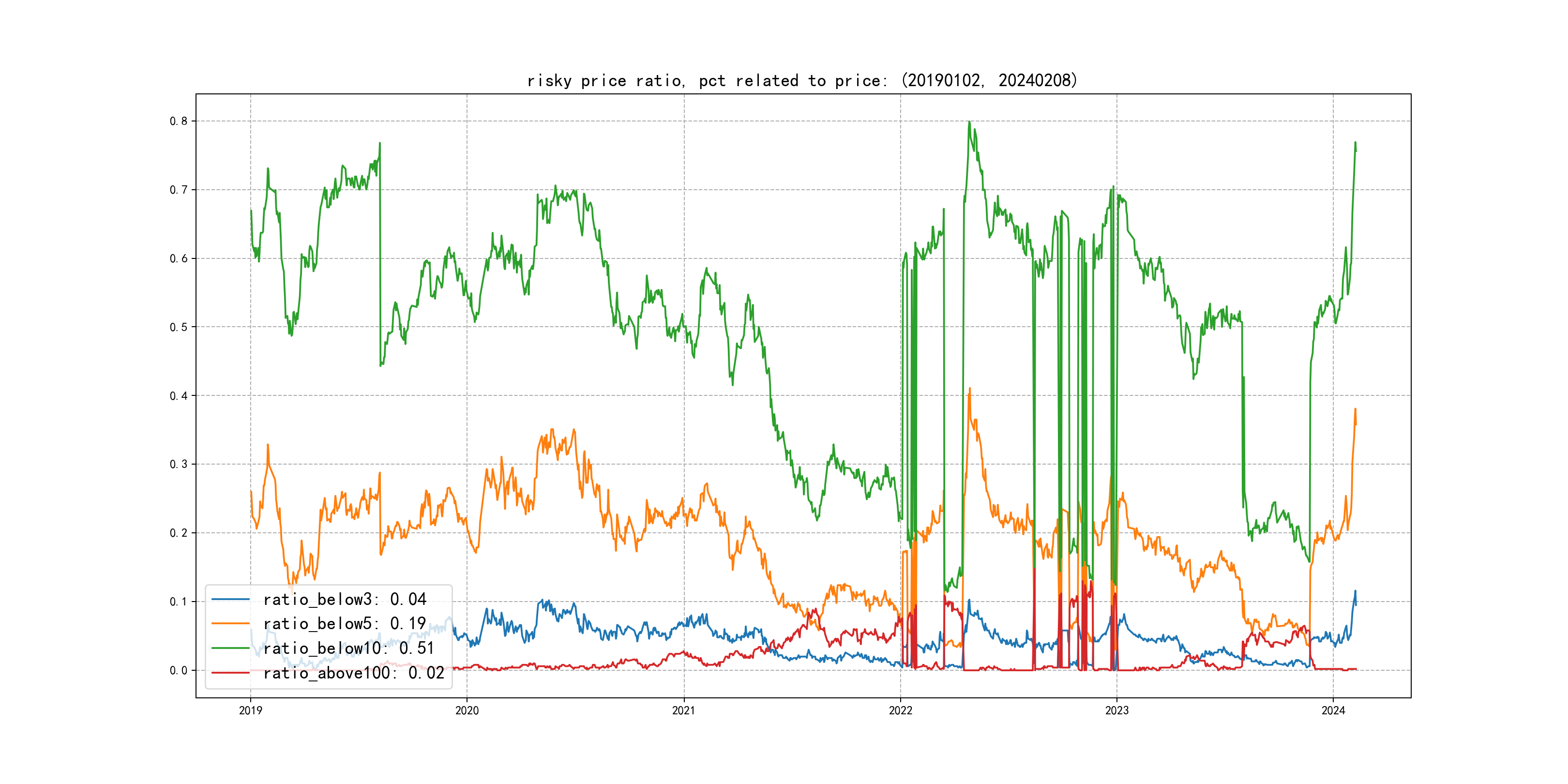1568x784 pixels.
Task: Click the blue ratio_below3 legend line swatch
Action: coord(230,600)
